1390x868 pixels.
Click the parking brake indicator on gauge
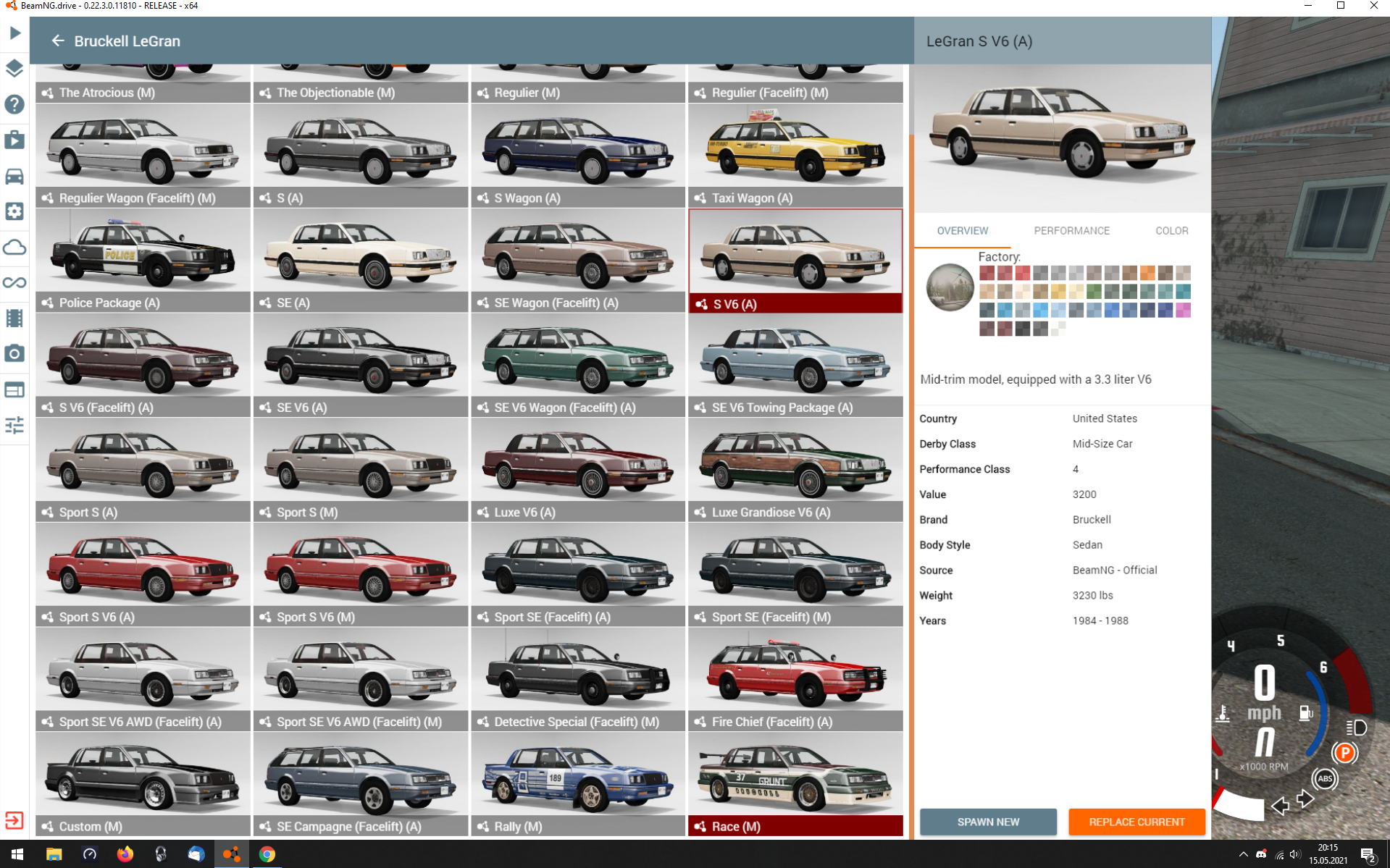click(1344, 754)
